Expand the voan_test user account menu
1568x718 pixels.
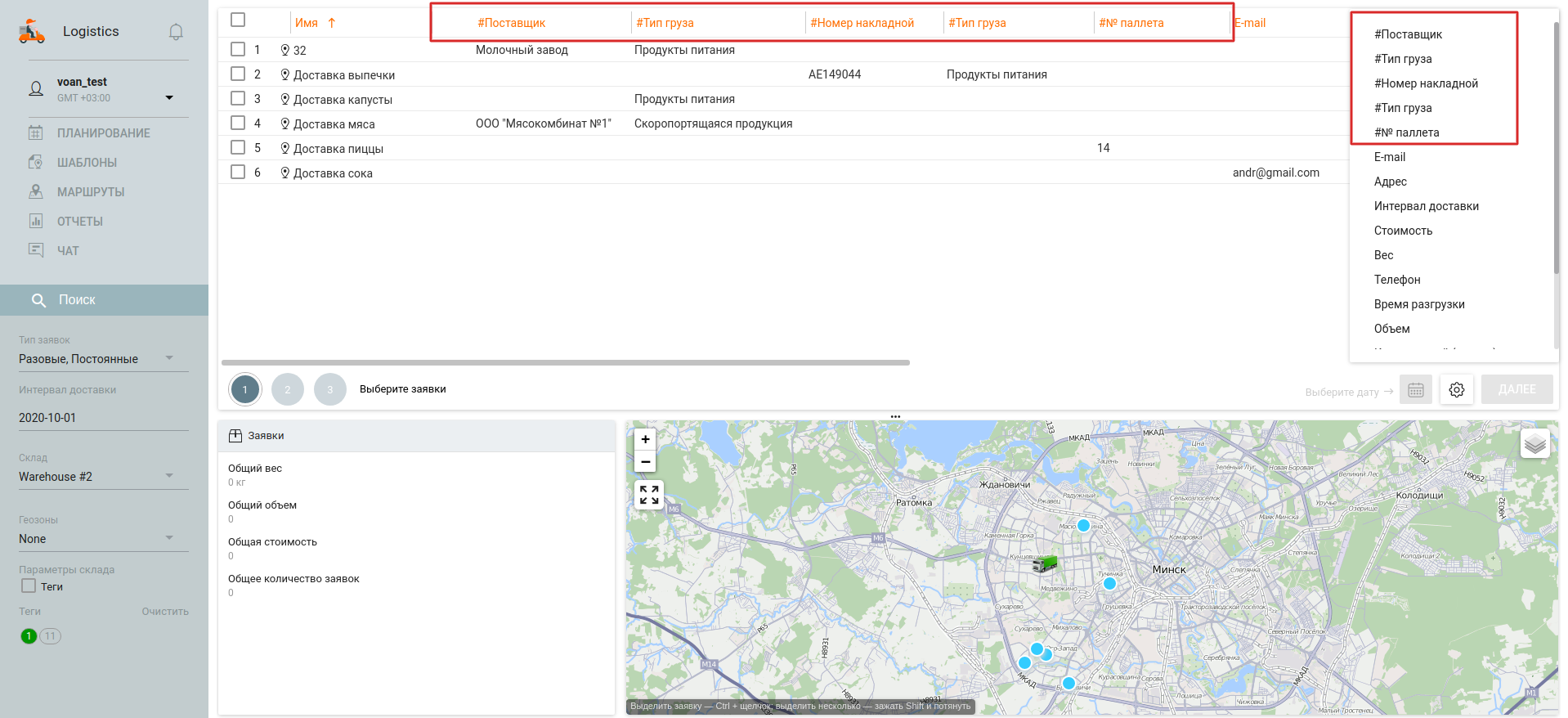coord(169,97)
